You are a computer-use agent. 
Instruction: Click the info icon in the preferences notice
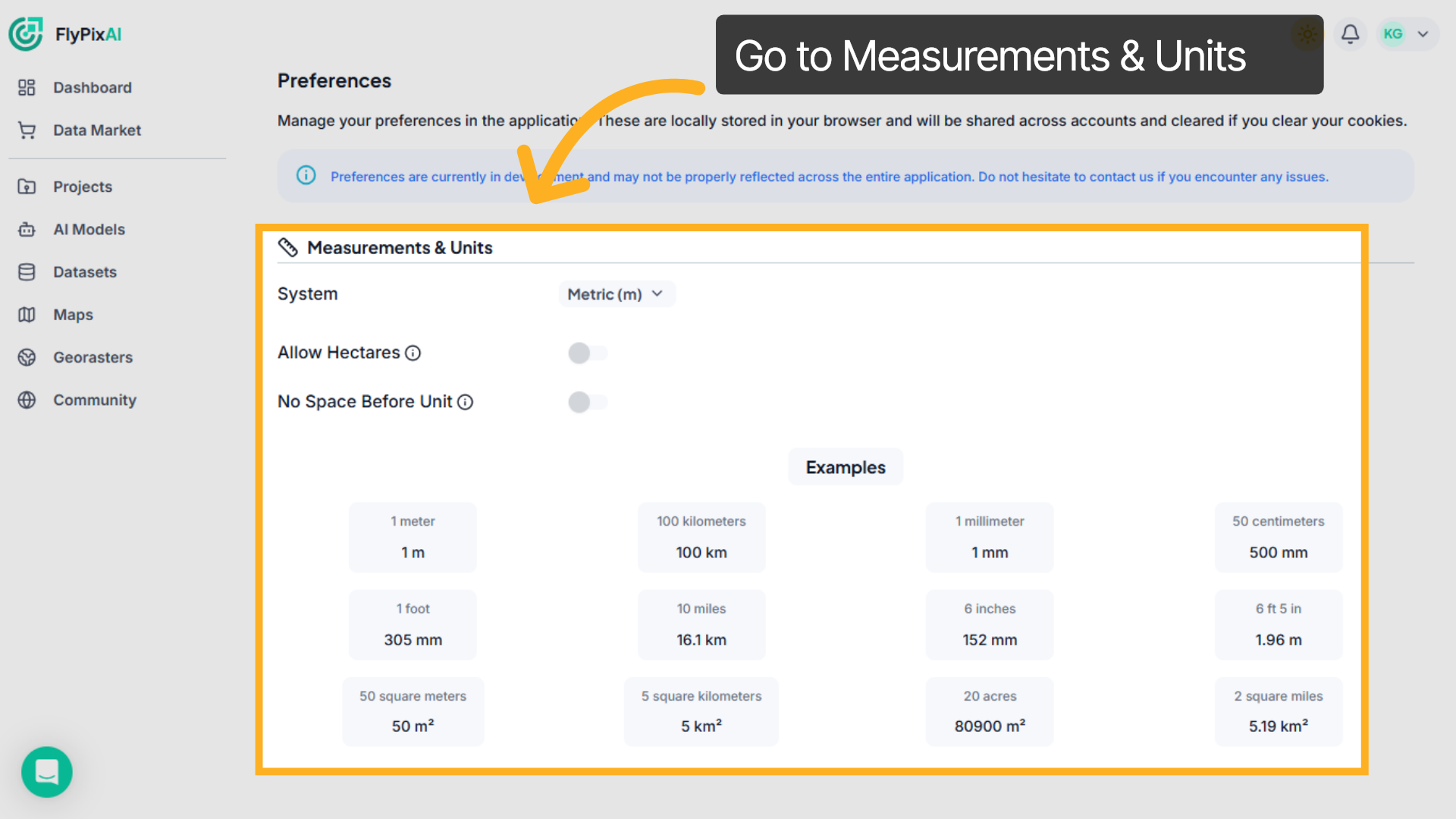pos(306,175)
